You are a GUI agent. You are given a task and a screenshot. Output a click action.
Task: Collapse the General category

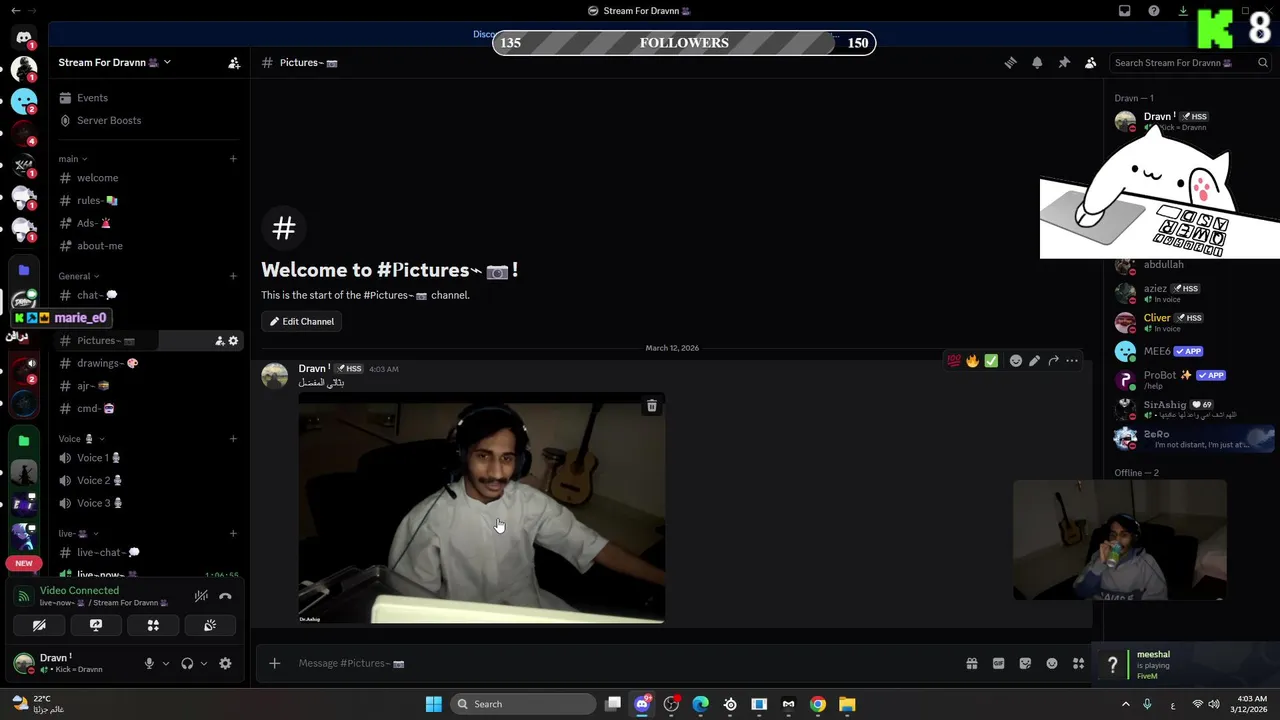[x=79, y=276]
